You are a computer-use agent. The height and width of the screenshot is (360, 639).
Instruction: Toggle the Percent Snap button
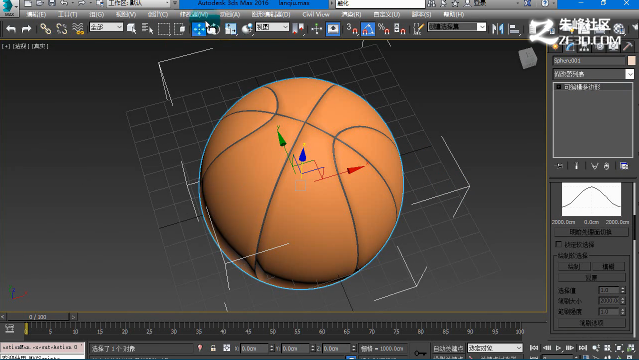point(383,29)
